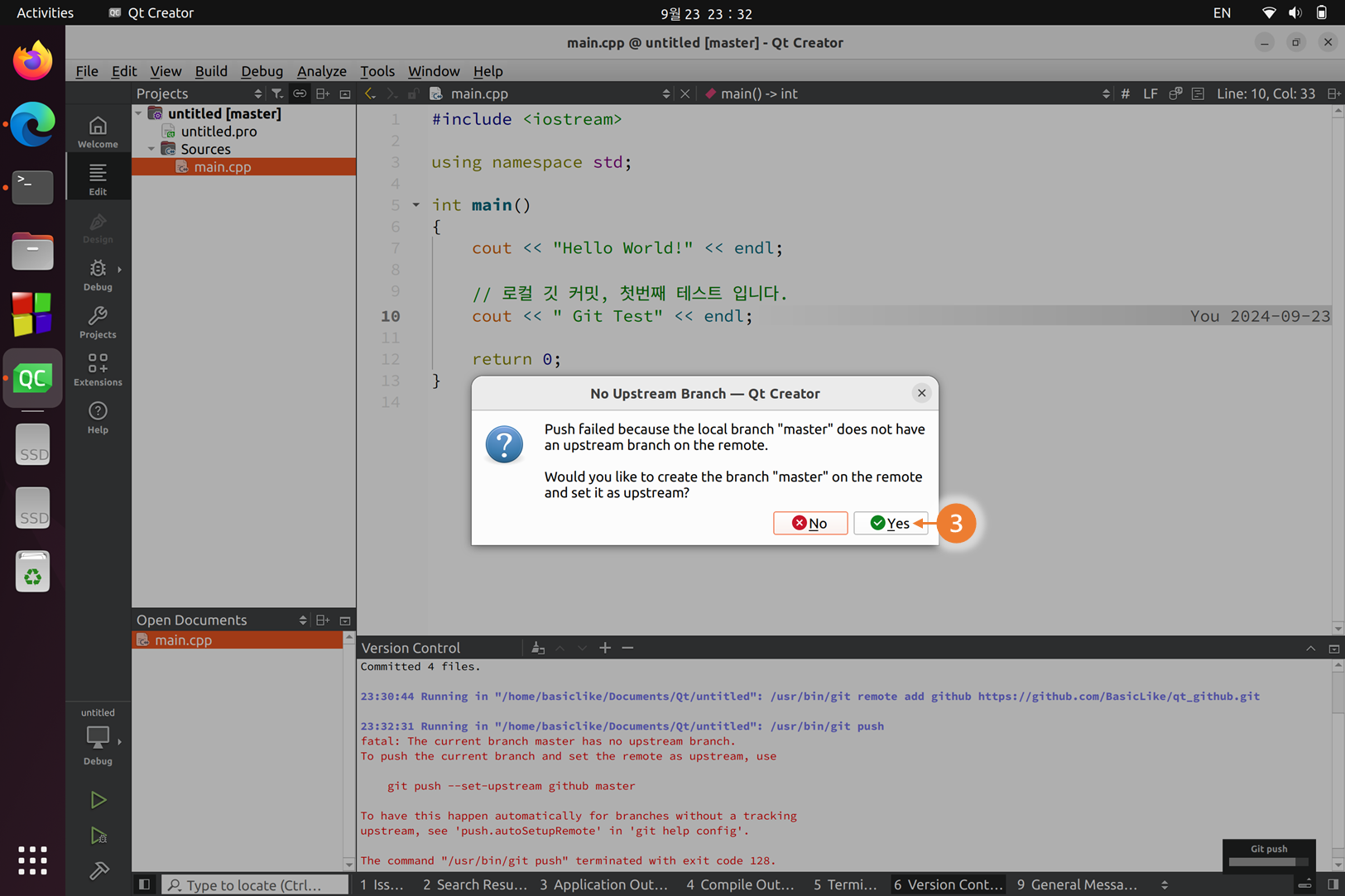Switch to the 1 Issues output tab
The image size is (1345, 896).
(x=382, y=884)
